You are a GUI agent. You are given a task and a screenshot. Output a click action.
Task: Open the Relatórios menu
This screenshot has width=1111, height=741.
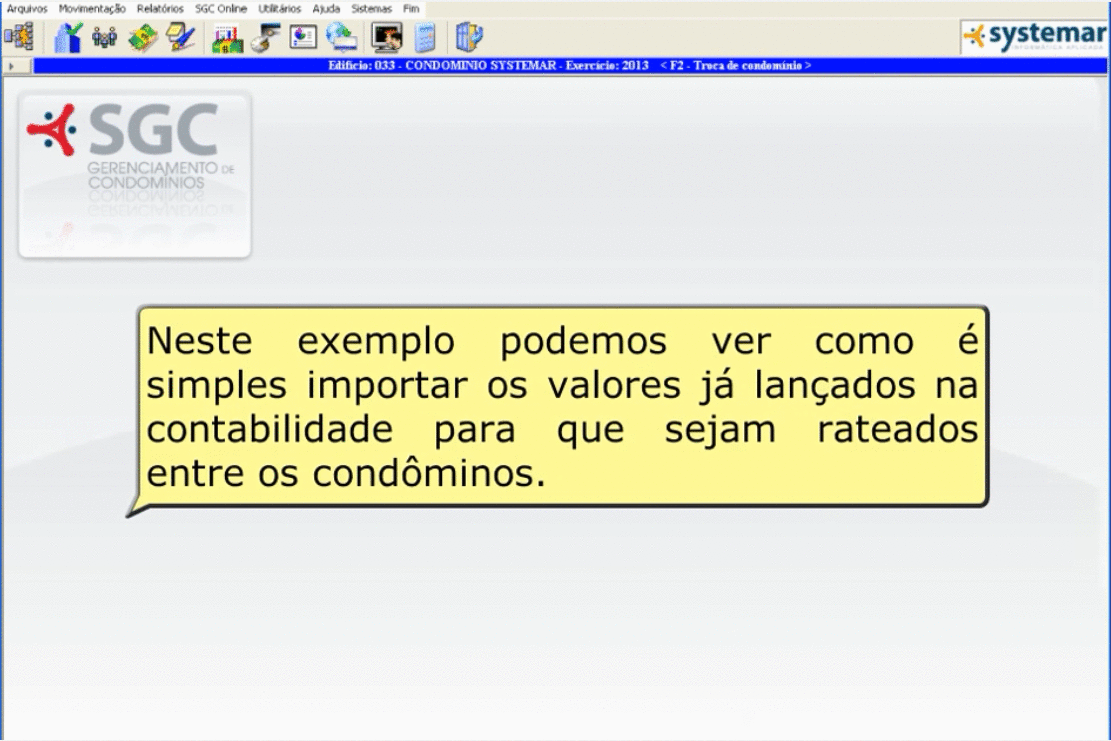click(160, 7)
